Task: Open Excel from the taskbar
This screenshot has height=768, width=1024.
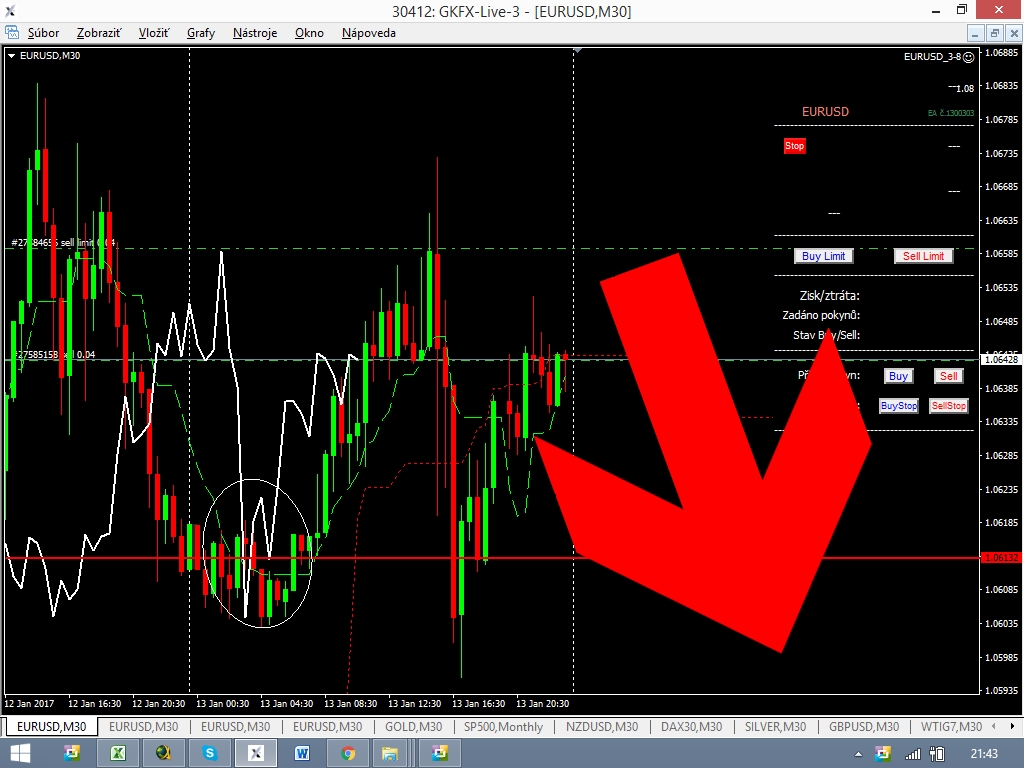Action: [118, 754]
